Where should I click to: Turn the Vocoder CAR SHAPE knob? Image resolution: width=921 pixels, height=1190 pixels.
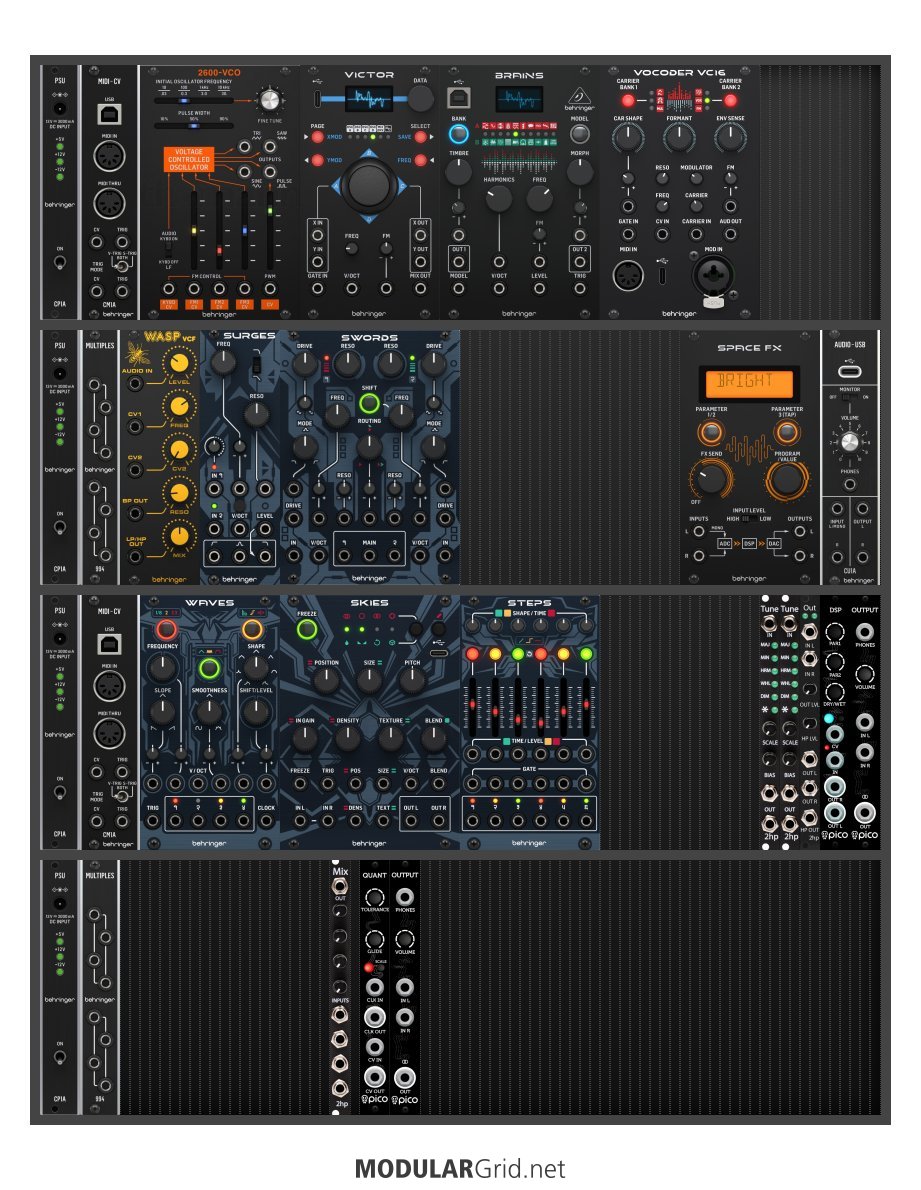pos(628,138)
